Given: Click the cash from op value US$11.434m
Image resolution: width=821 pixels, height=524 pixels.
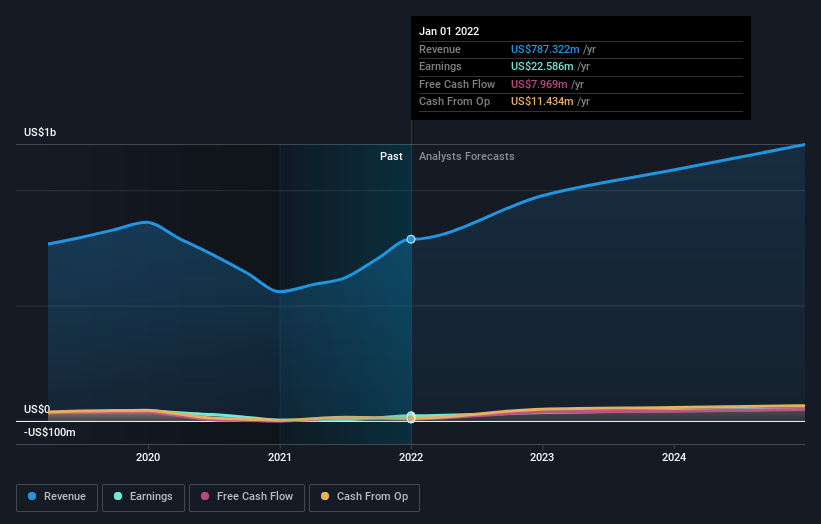Looking at the screenshot, I should tap(542, 102).
